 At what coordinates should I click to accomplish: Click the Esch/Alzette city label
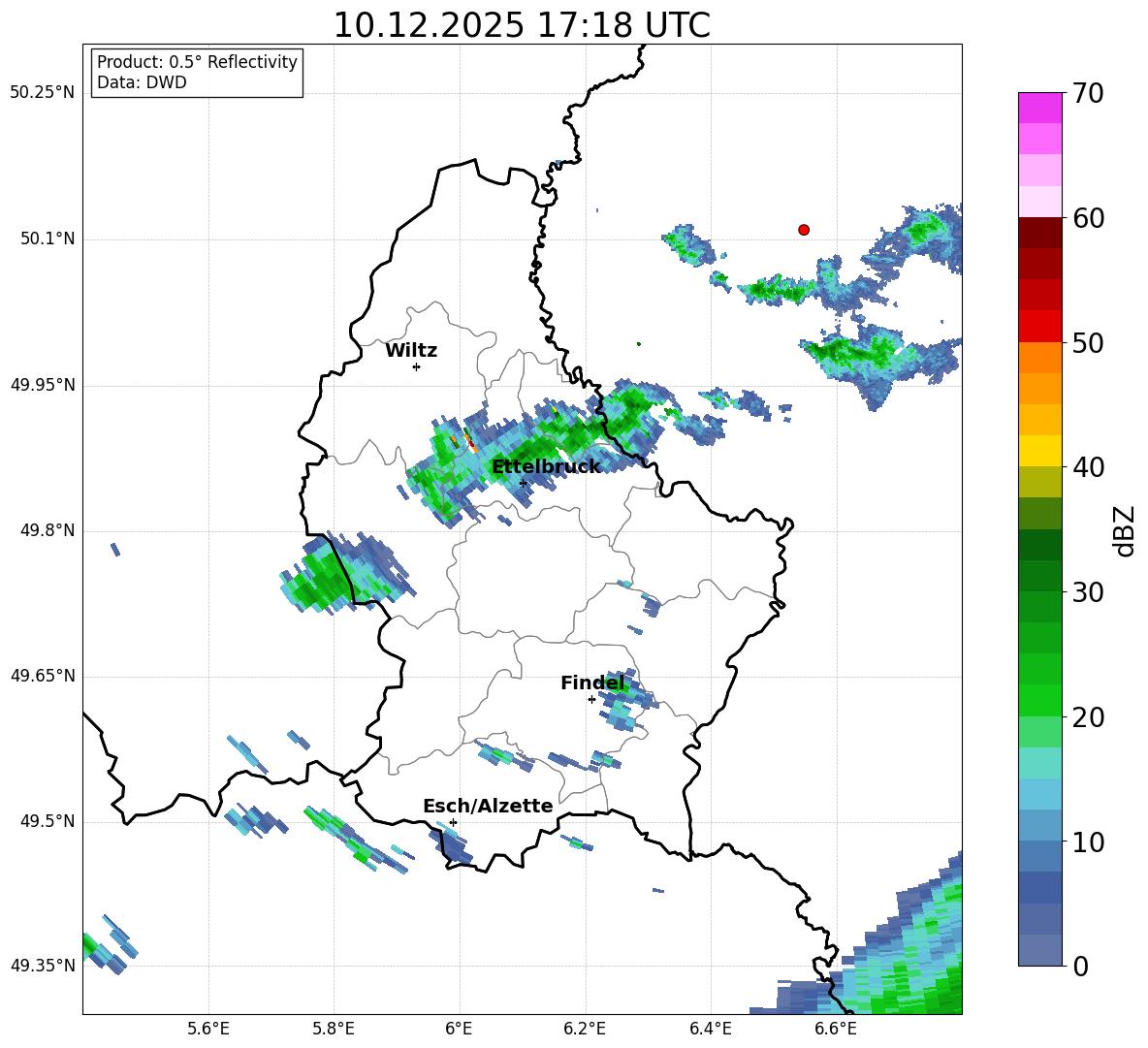pyautogui.click(x=488, y=807)
